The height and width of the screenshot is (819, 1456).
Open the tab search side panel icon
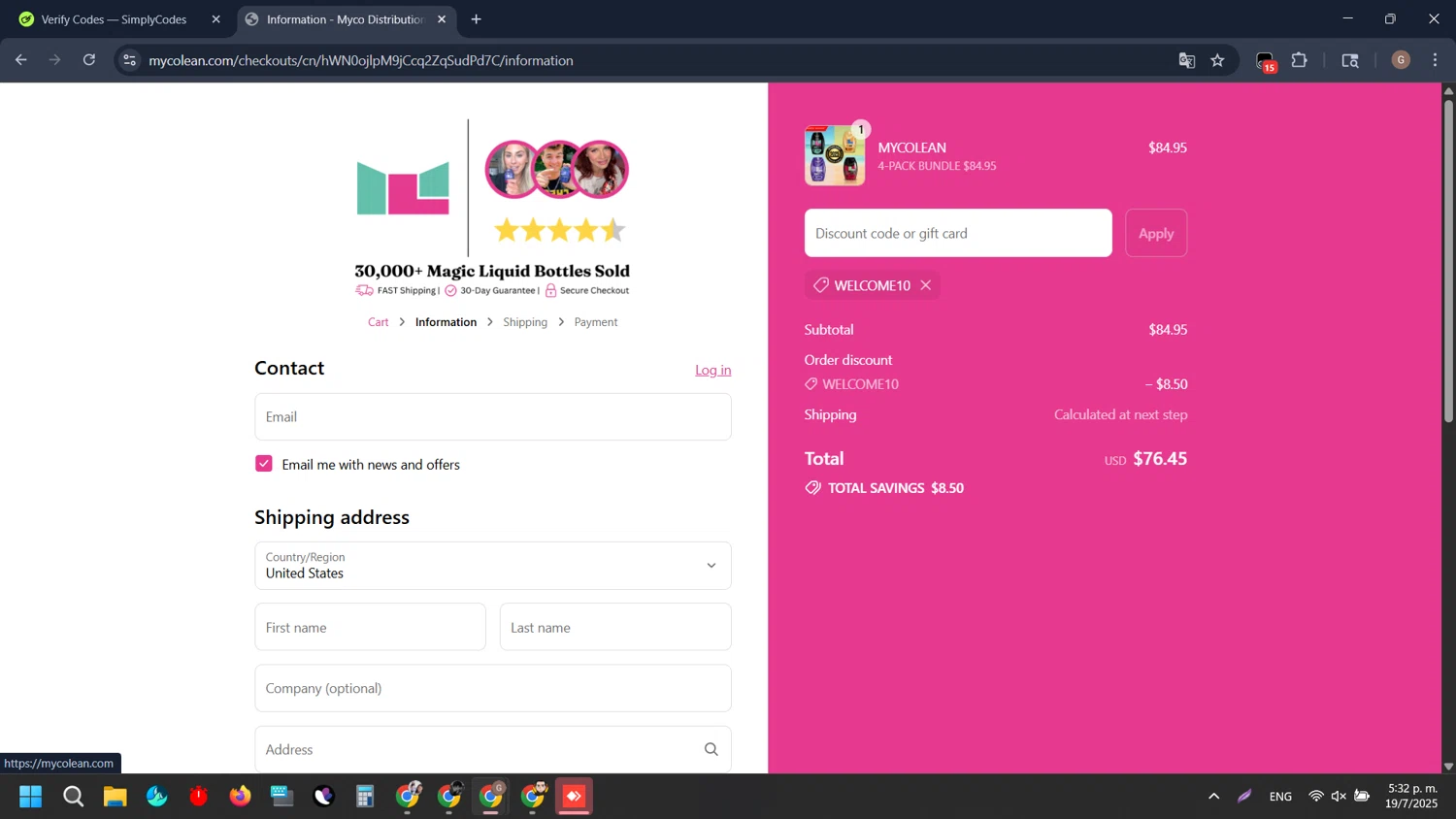(1350, 60)
